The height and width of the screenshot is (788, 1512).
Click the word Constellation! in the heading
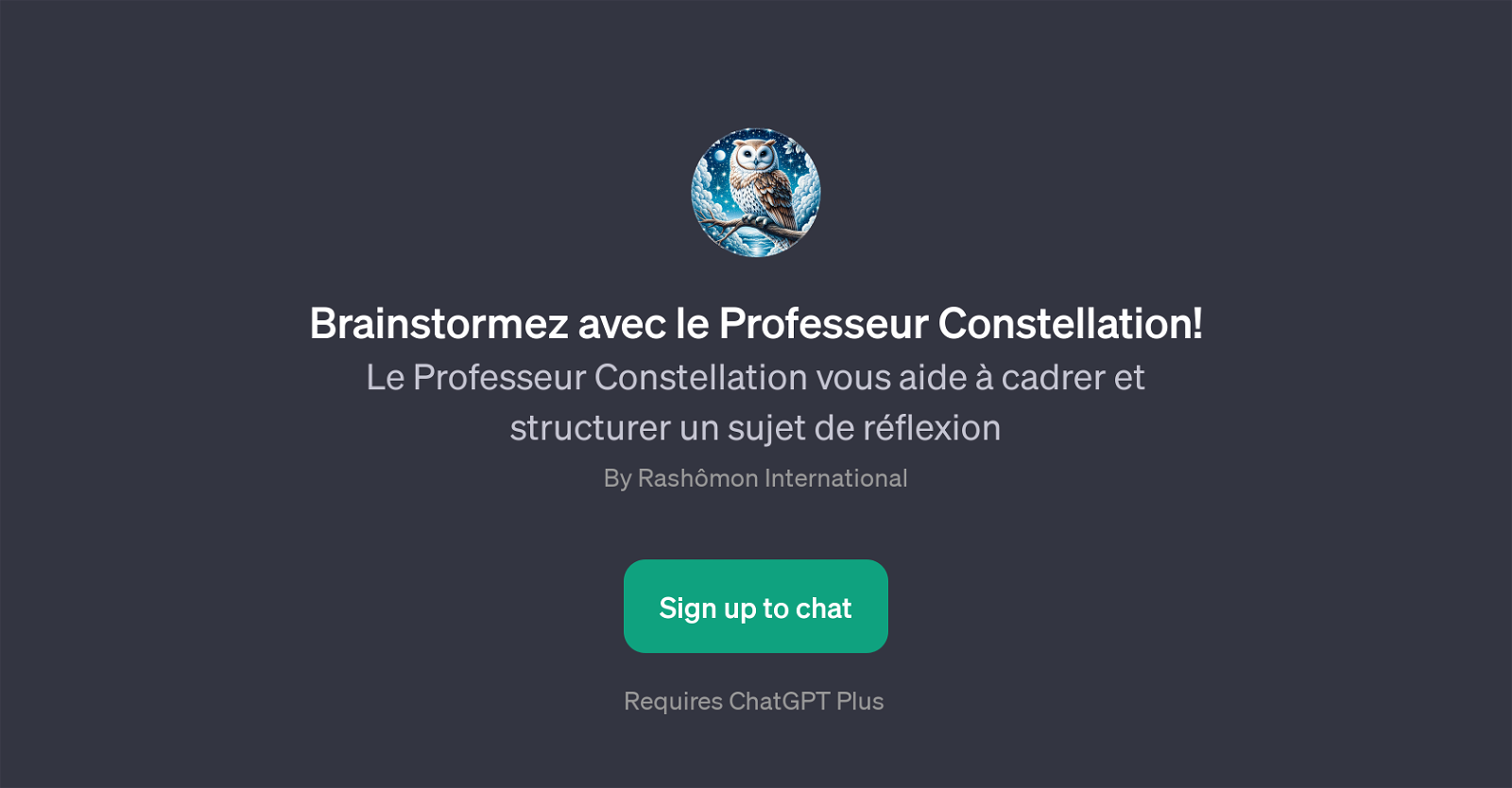click(1071, 324)
